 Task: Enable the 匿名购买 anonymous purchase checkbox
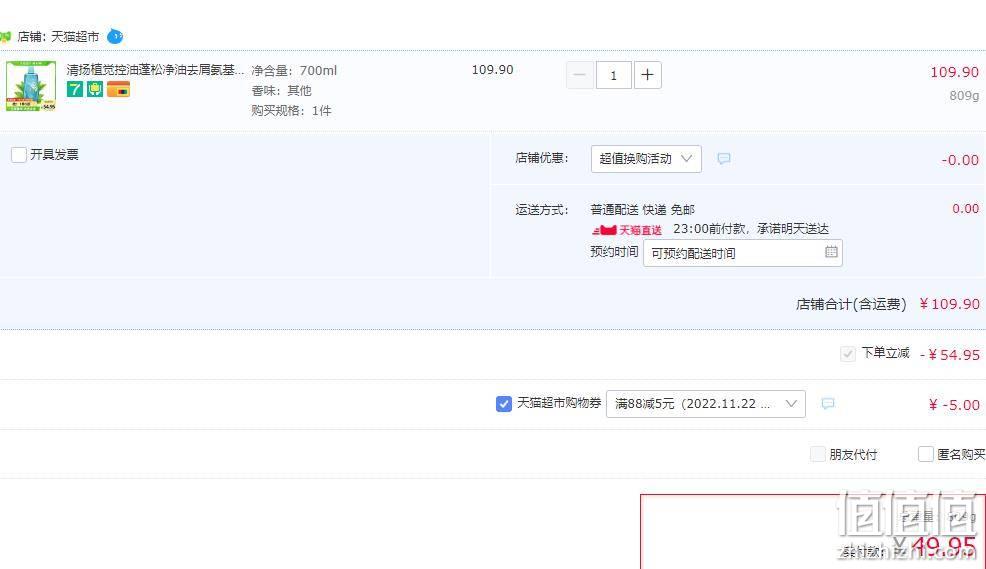point(926,454)
